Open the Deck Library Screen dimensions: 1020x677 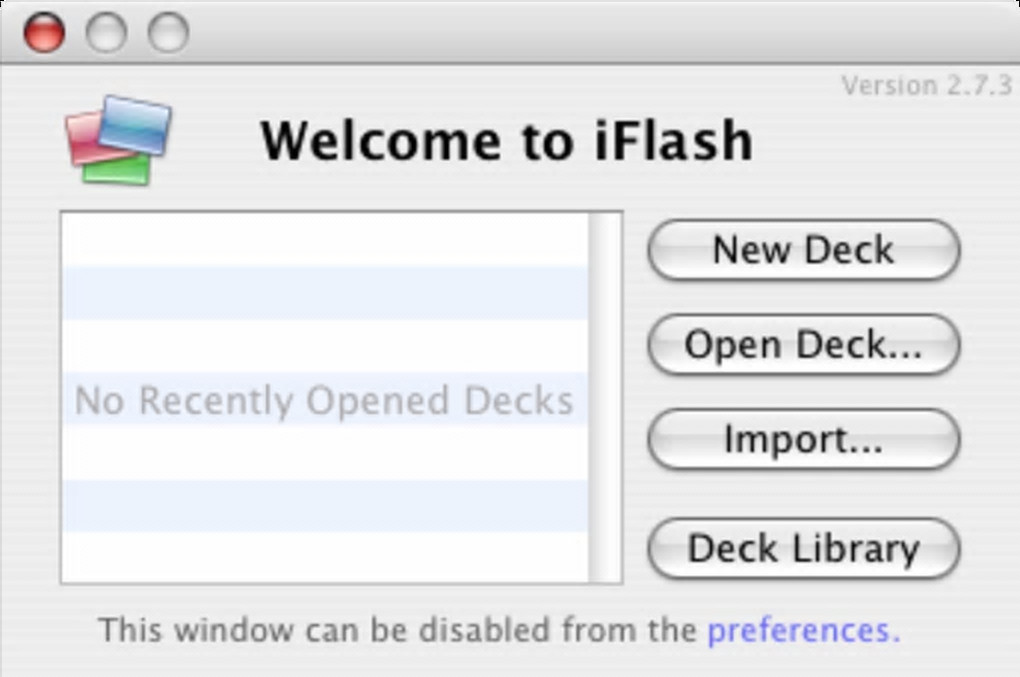803,548
